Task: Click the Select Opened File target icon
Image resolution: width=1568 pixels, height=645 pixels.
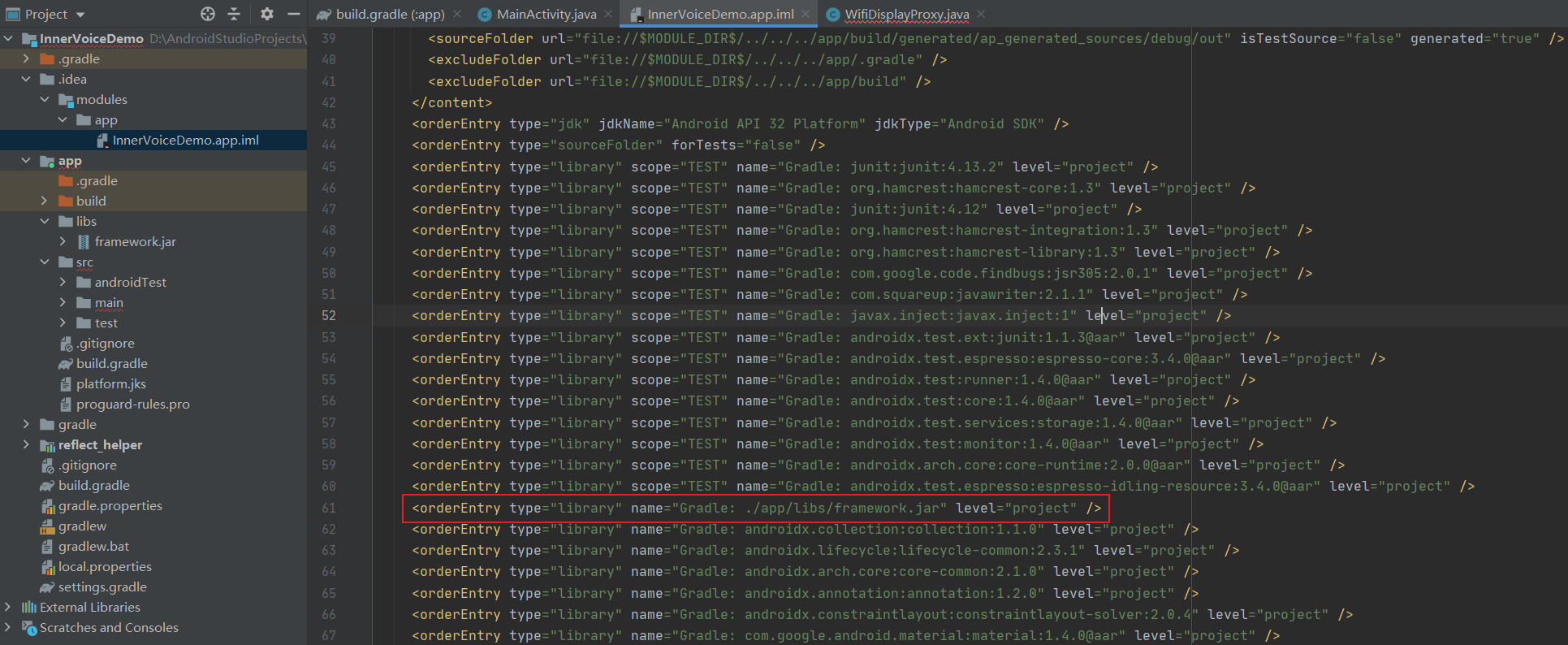Action: tap(208, 14)
